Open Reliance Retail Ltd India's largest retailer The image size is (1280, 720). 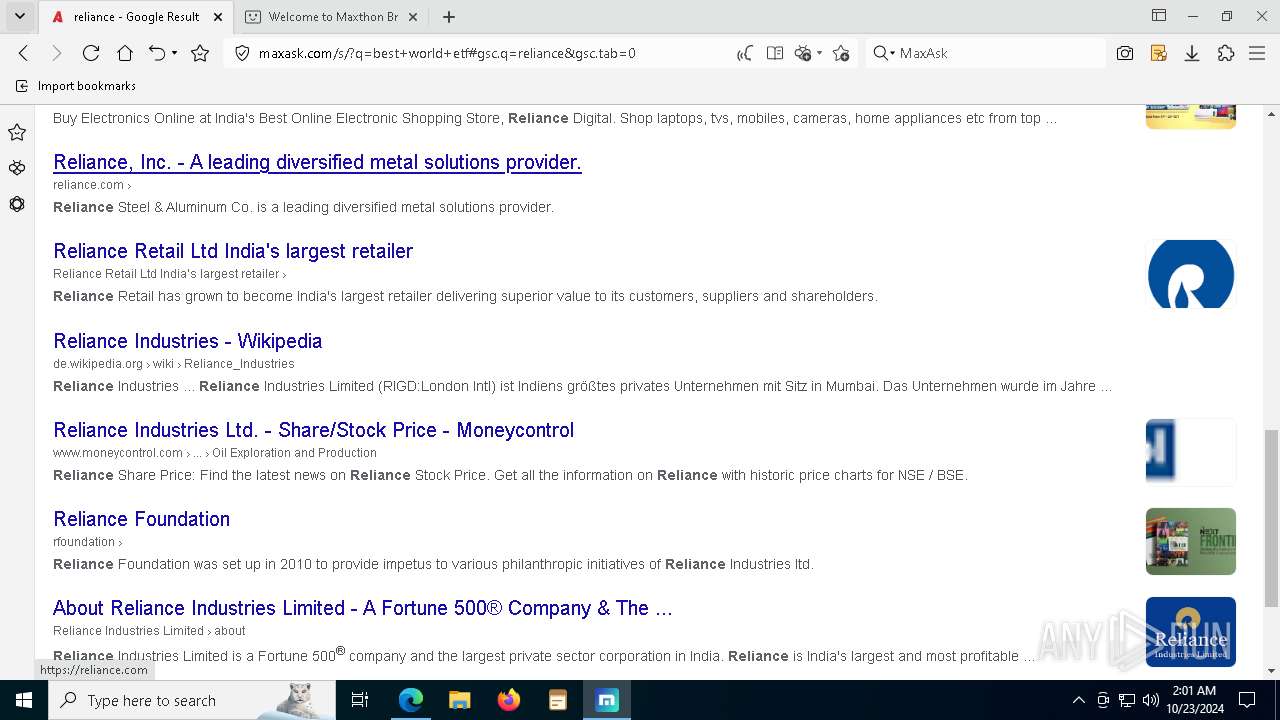point(233,251)
